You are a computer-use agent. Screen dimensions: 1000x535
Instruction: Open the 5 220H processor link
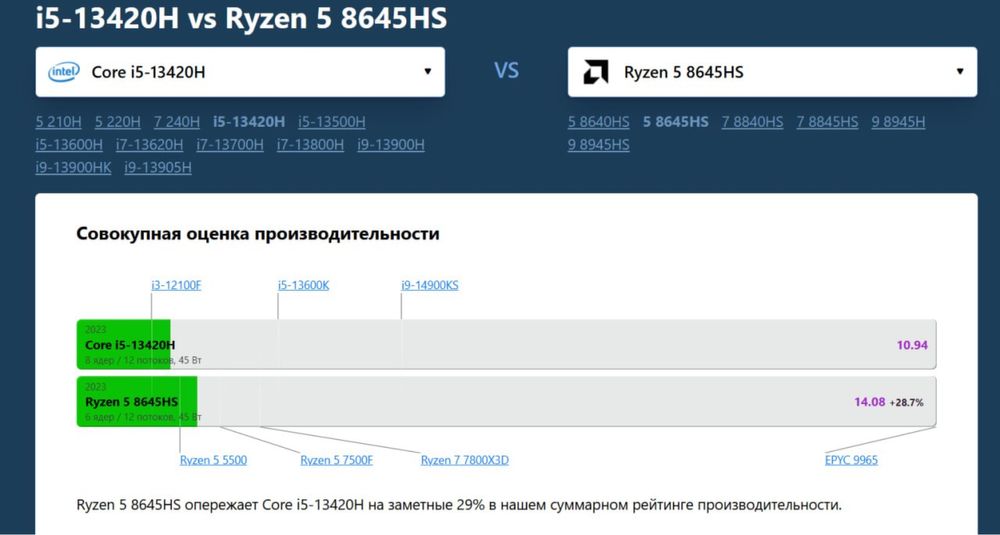[x=117, y=122]
